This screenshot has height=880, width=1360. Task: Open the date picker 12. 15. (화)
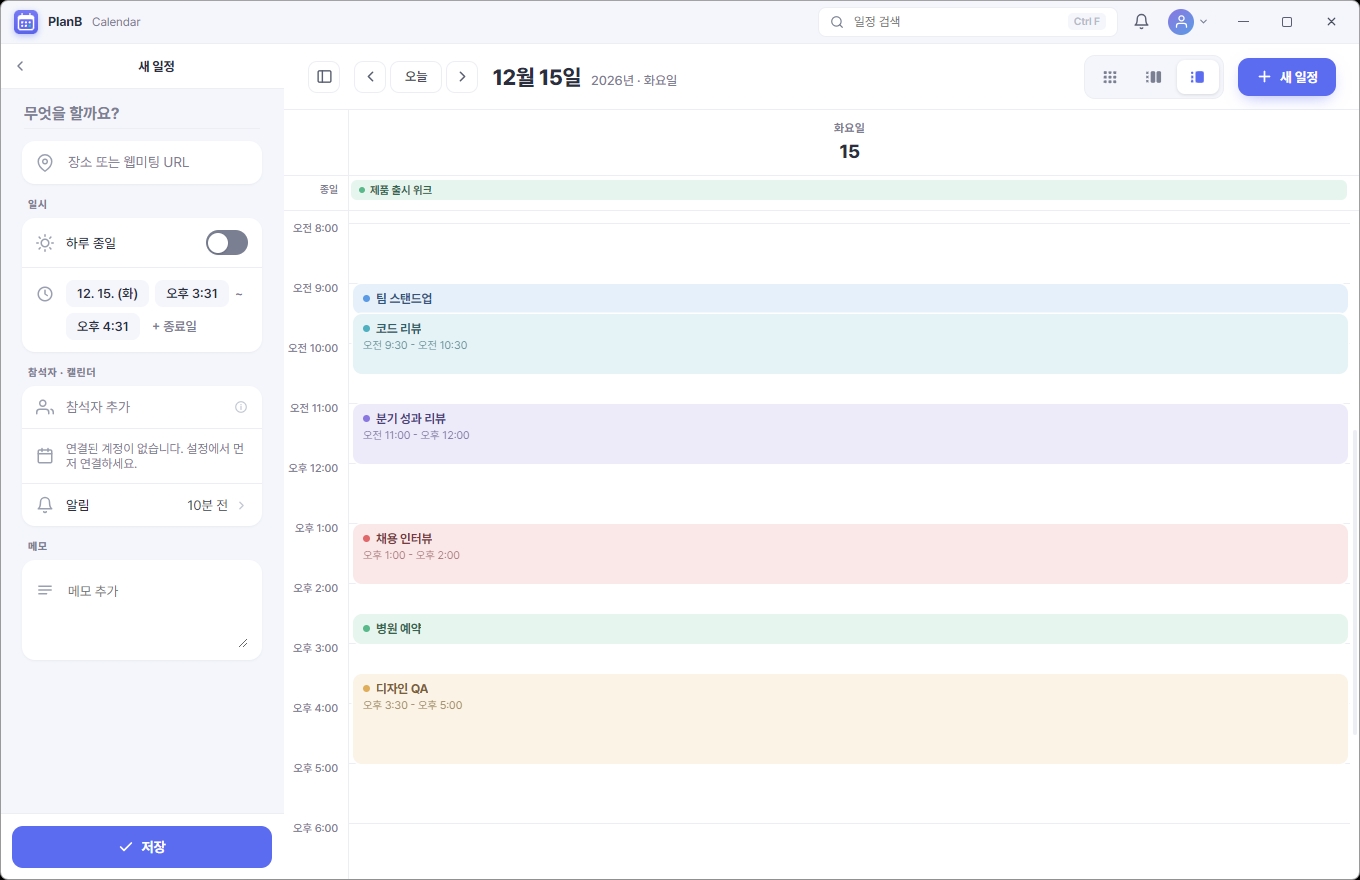pos(107,293)
